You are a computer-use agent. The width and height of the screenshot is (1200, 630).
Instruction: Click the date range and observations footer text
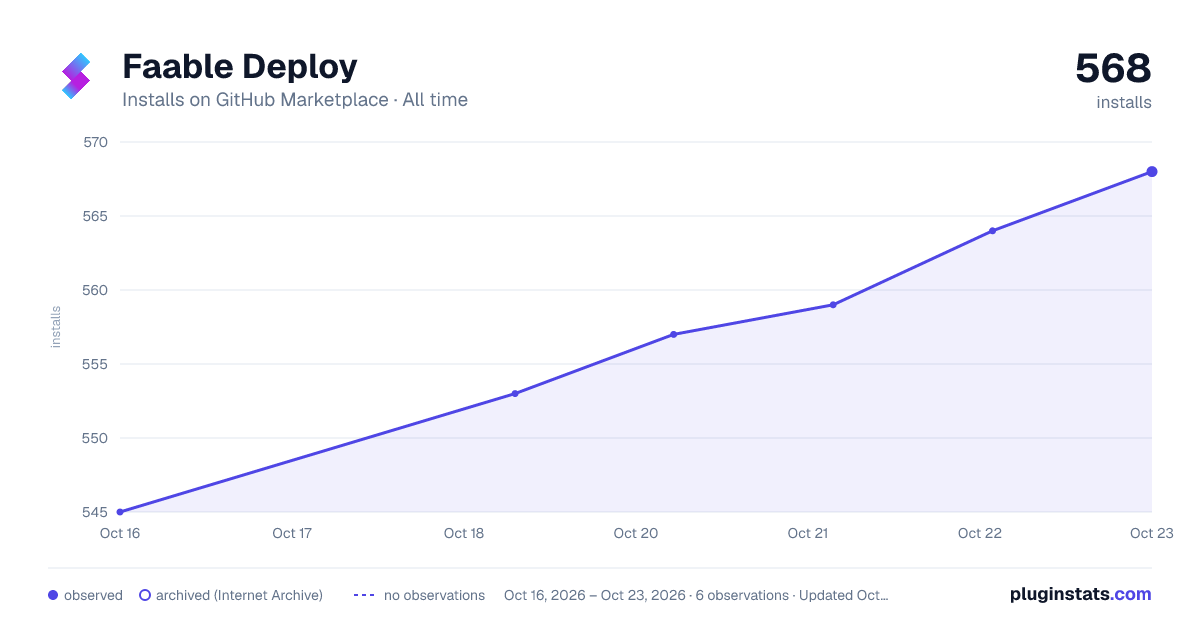(696, 595)
